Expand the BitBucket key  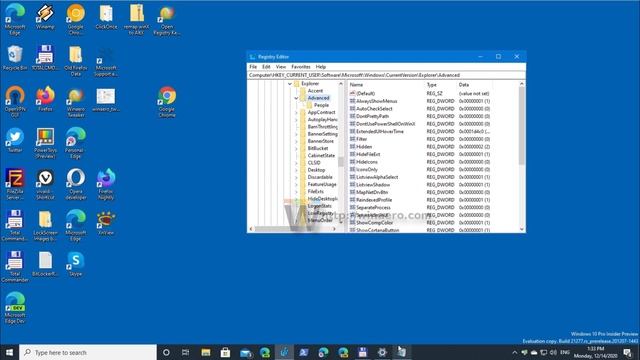296,148
